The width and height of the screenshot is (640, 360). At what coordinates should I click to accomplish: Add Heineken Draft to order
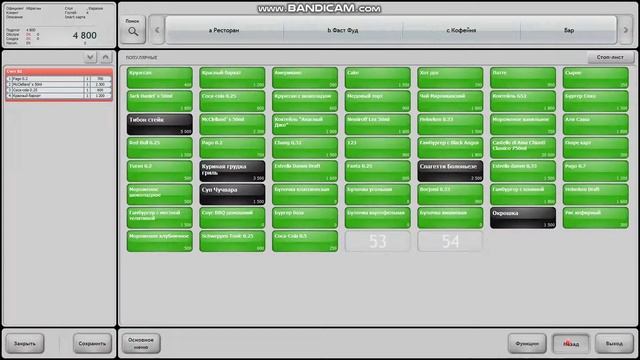(x=596, y=195)
